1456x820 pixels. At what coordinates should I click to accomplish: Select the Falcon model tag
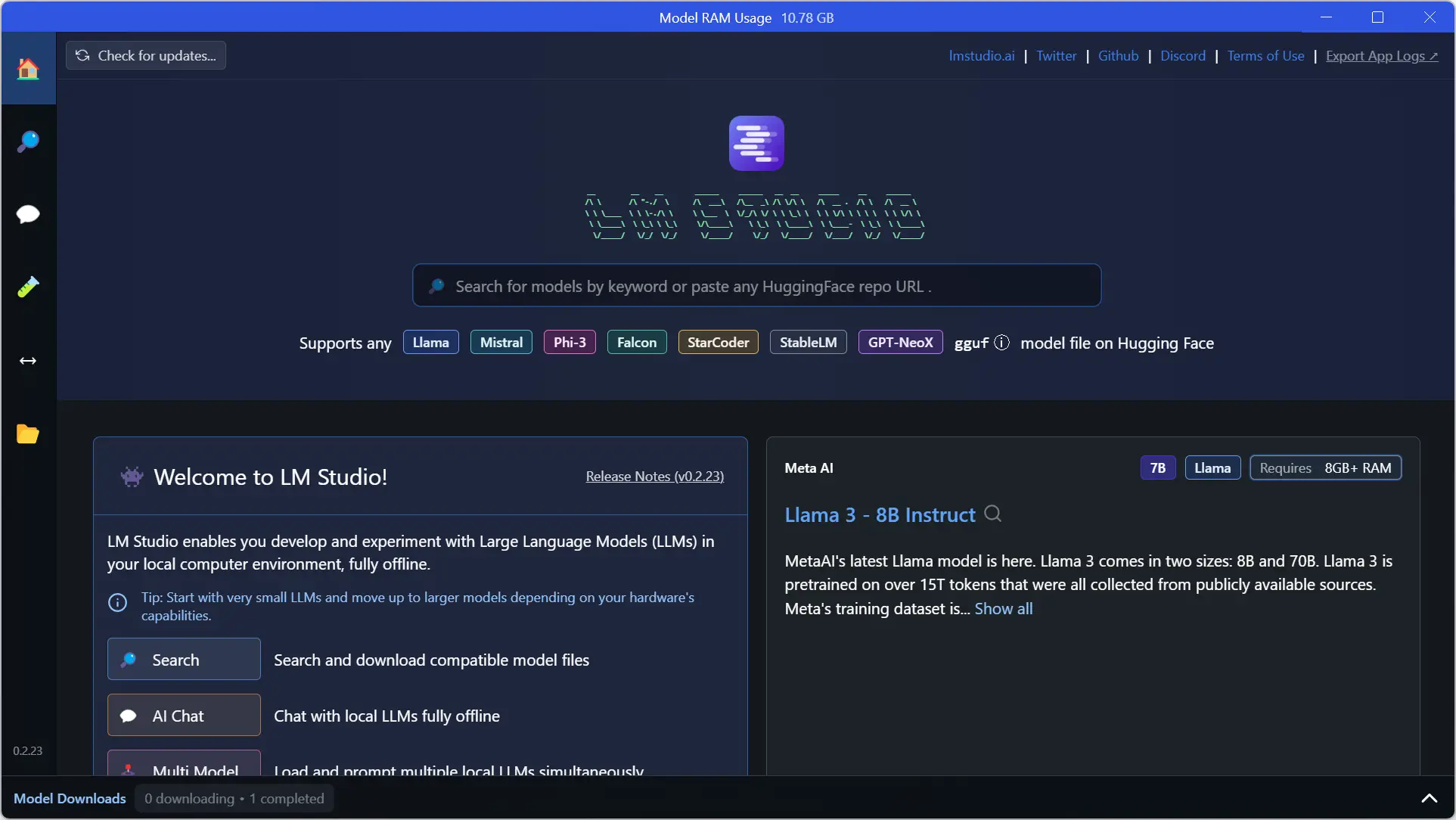pos(637,342)
